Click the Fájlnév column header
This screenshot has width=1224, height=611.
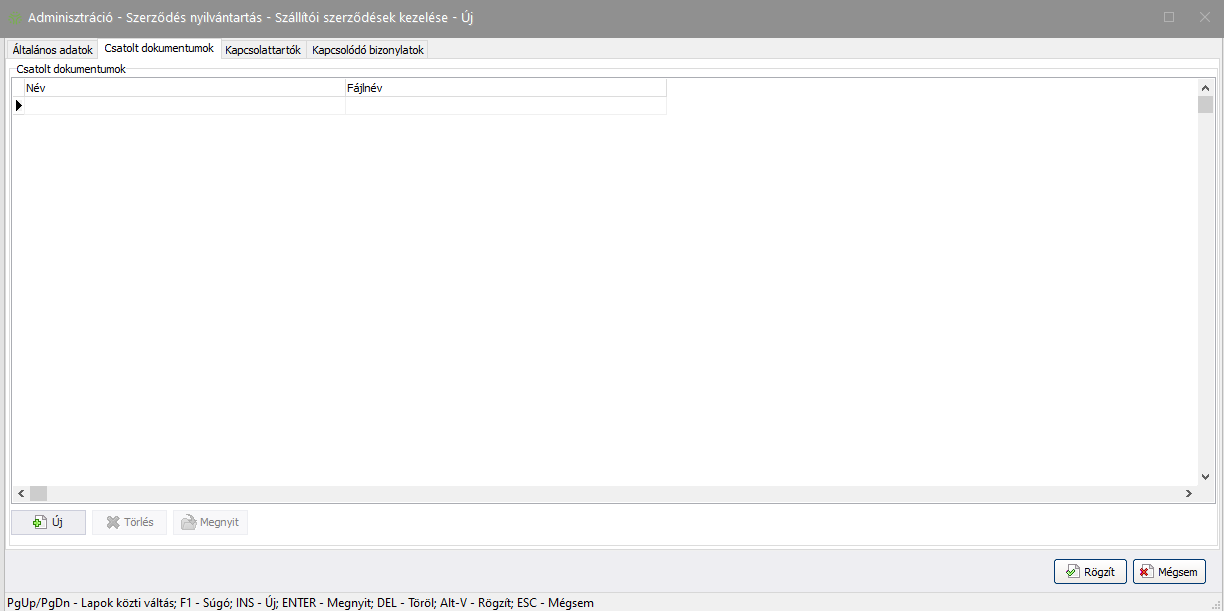click(505, 88)
